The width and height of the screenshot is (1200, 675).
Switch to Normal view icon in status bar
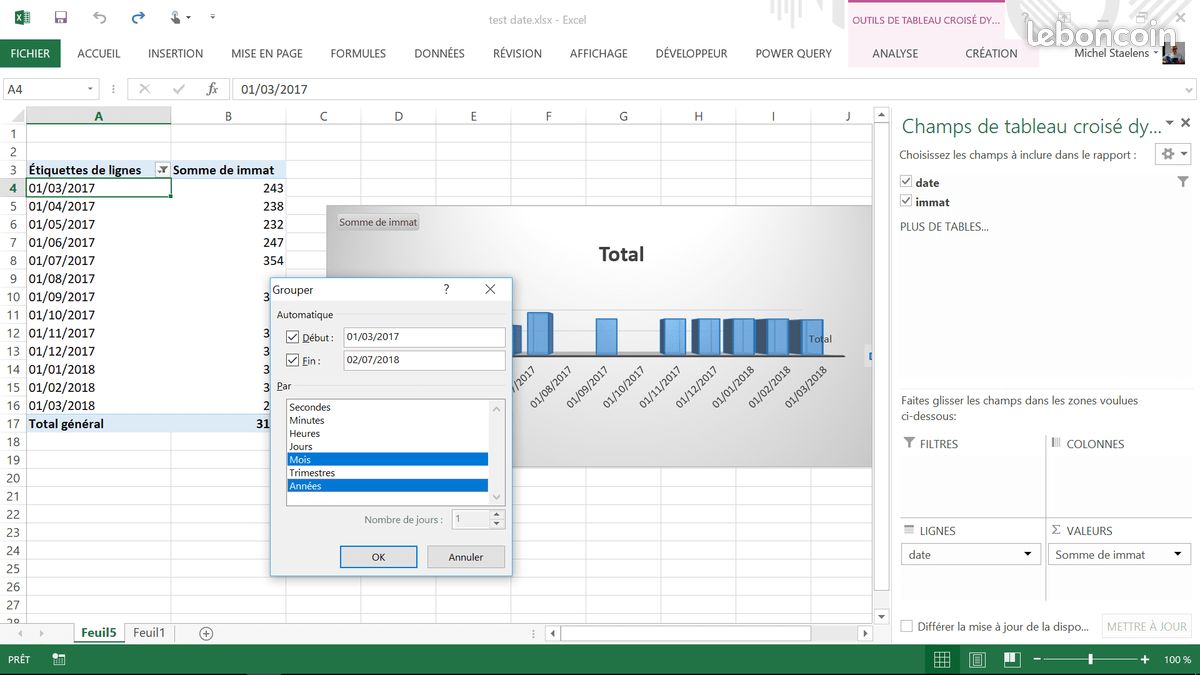tap(942, 660)
